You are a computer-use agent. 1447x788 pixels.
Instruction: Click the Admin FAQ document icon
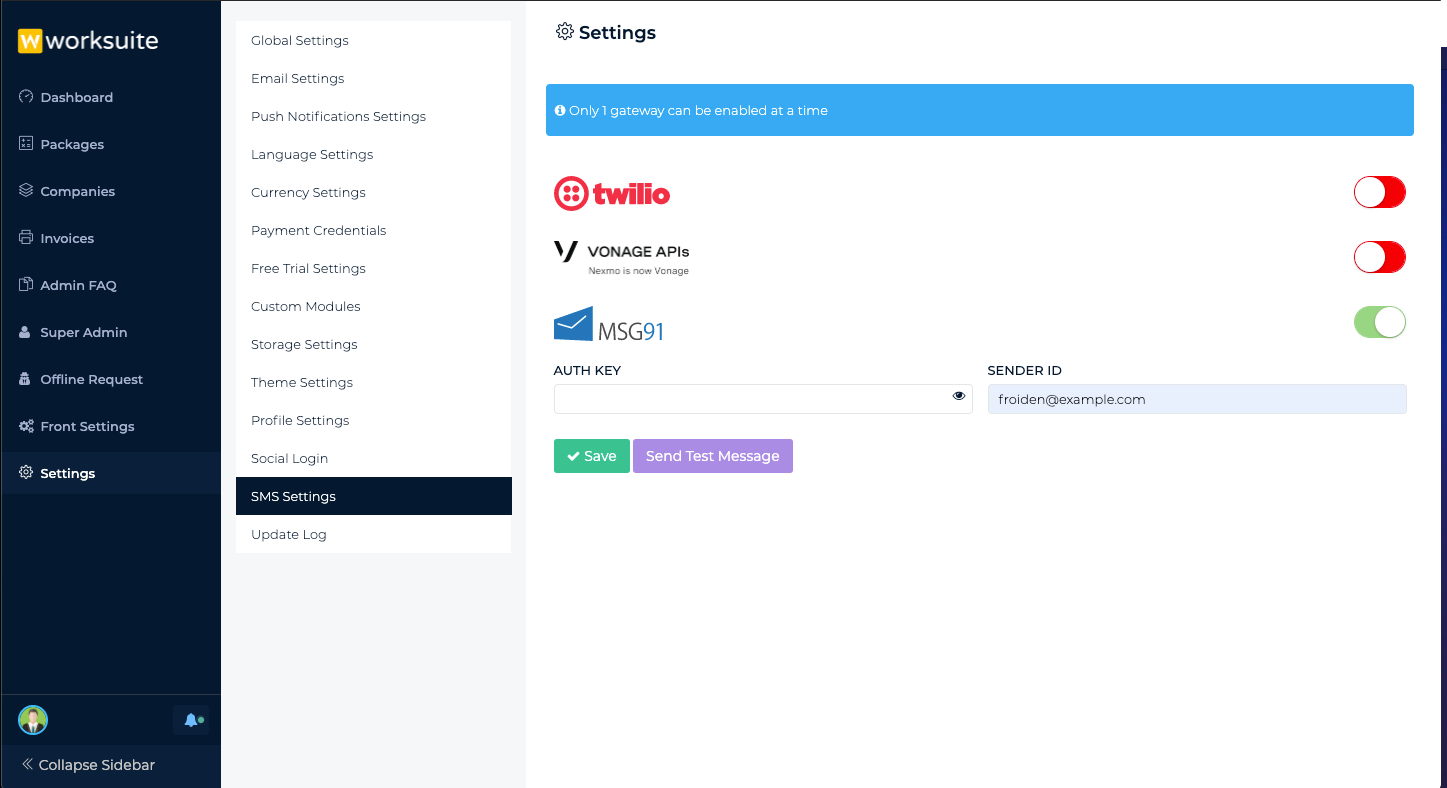(x=26, y=285)
